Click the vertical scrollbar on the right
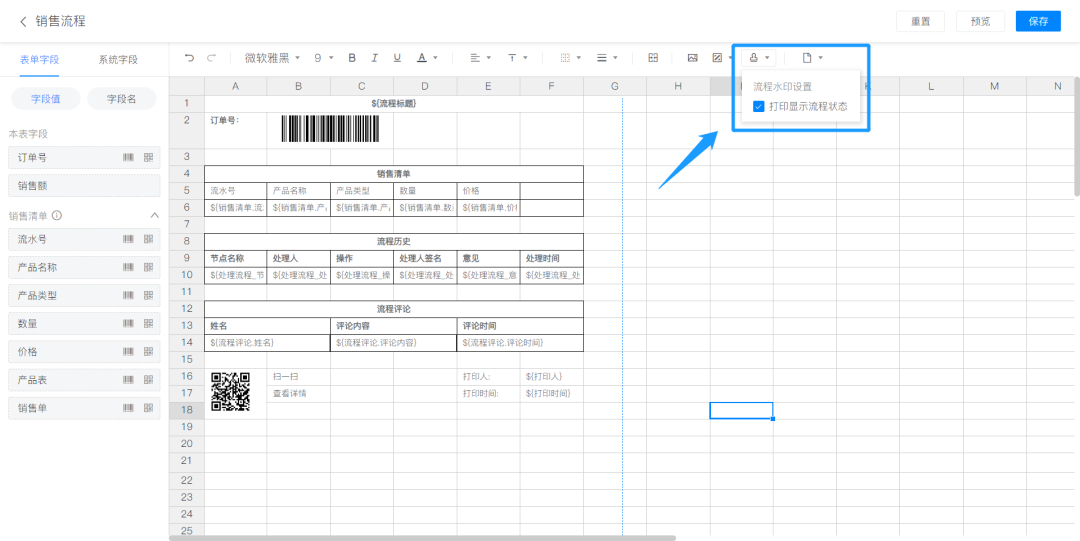 1077,136
